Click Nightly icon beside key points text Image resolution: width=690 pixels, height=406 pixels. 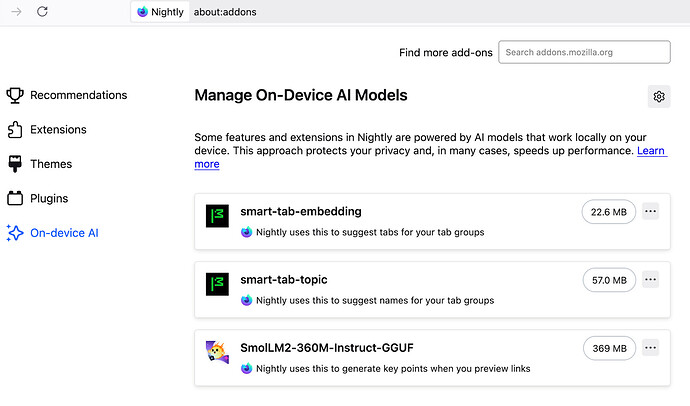(246, 368)
